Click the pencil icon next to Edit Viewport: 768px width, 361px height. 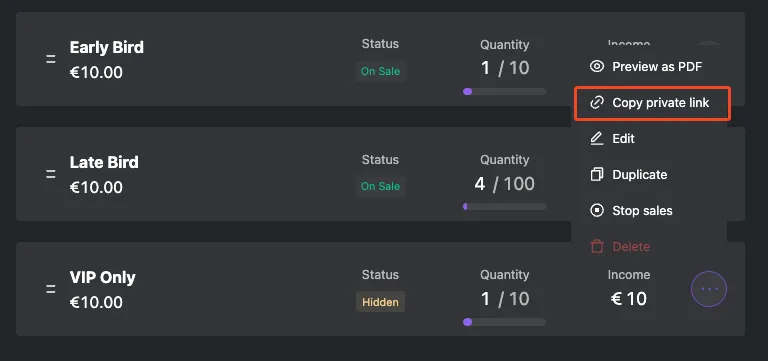(597, 139)
